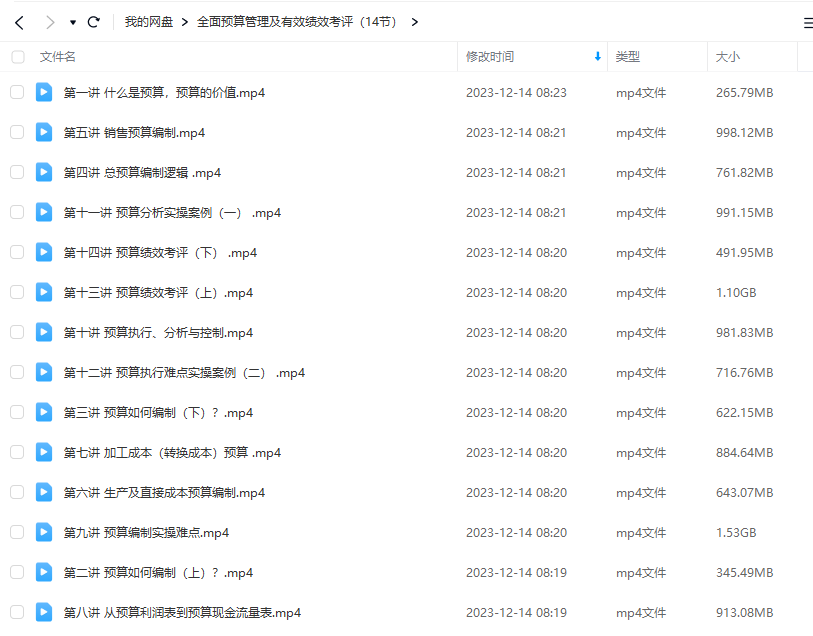The image size is (813, 636).
Task: Click video icon of 第十二讲 file
Action: pyautogui.click(x=44, y=372)
